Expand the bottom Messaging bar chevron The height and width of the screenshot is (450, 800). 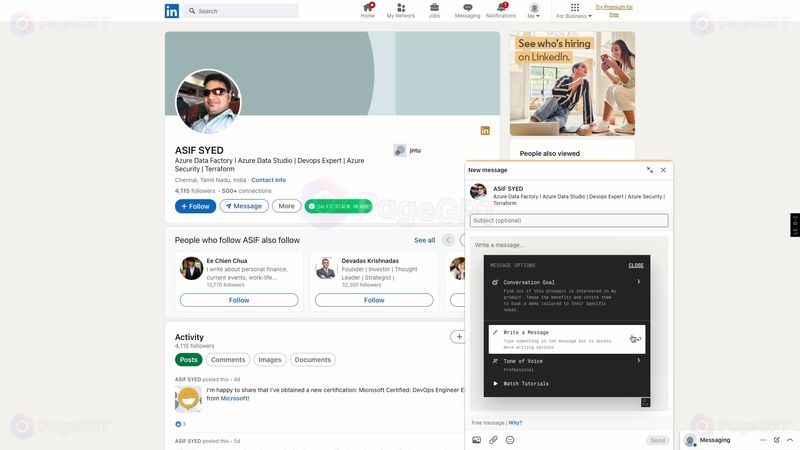(790, 440)
